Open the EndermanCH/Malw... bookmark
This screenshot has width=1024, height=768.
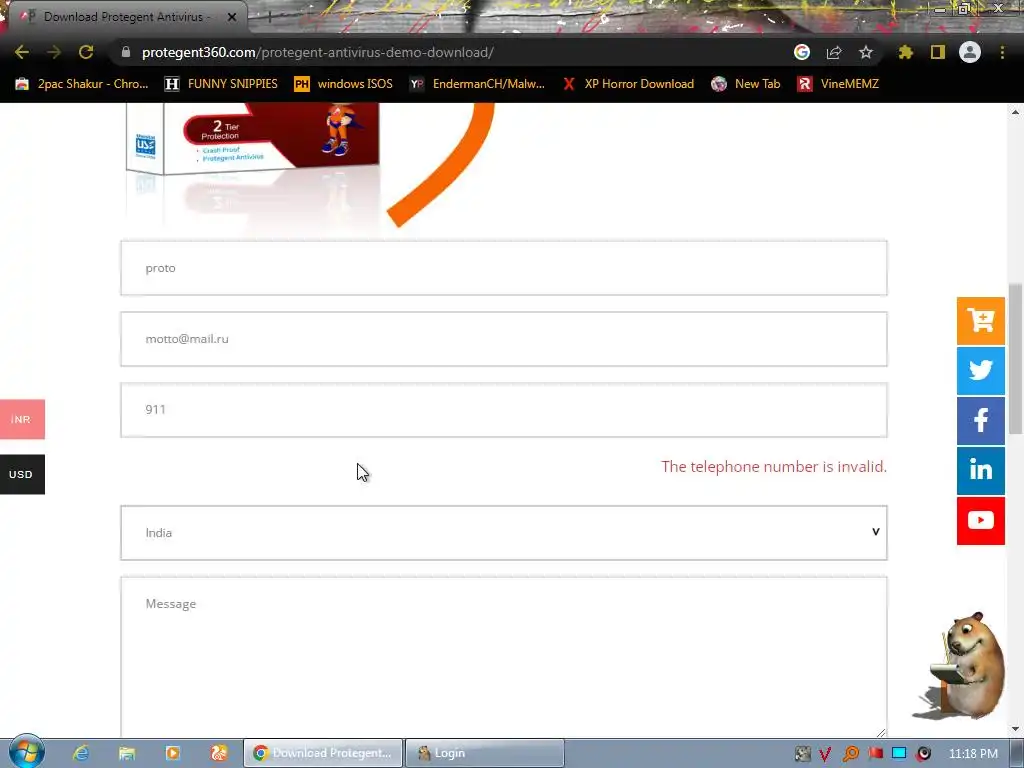pyautogui.click(x=477, y=84)
